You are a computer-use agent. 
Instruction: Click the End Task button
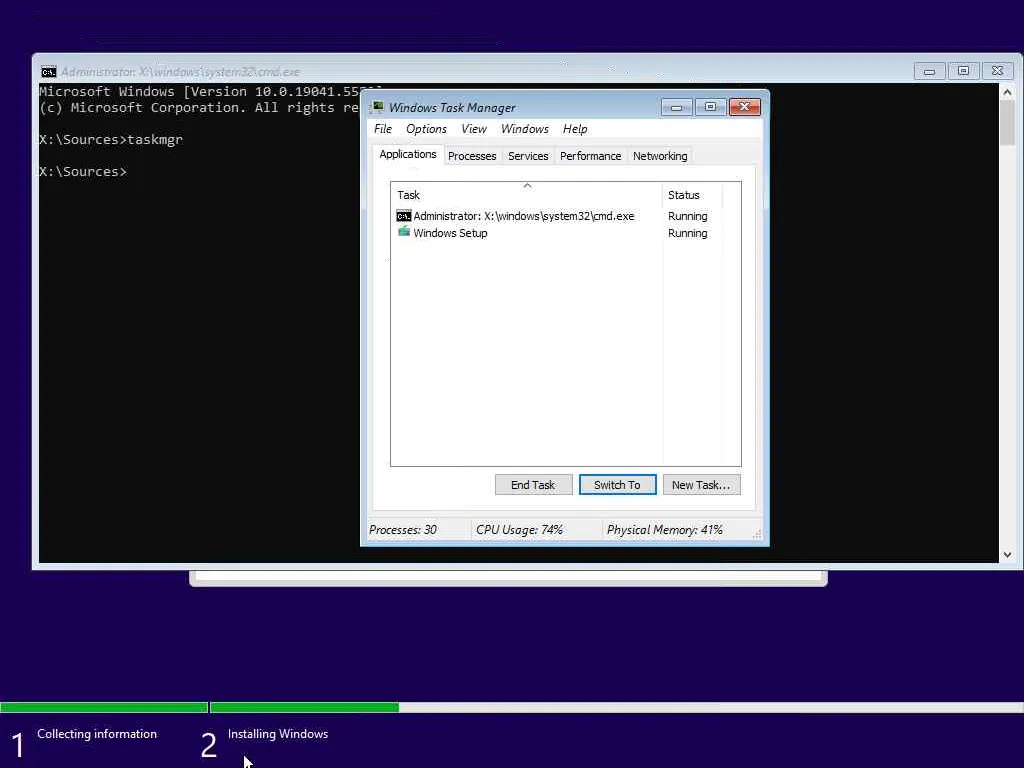tap(533, 485)
